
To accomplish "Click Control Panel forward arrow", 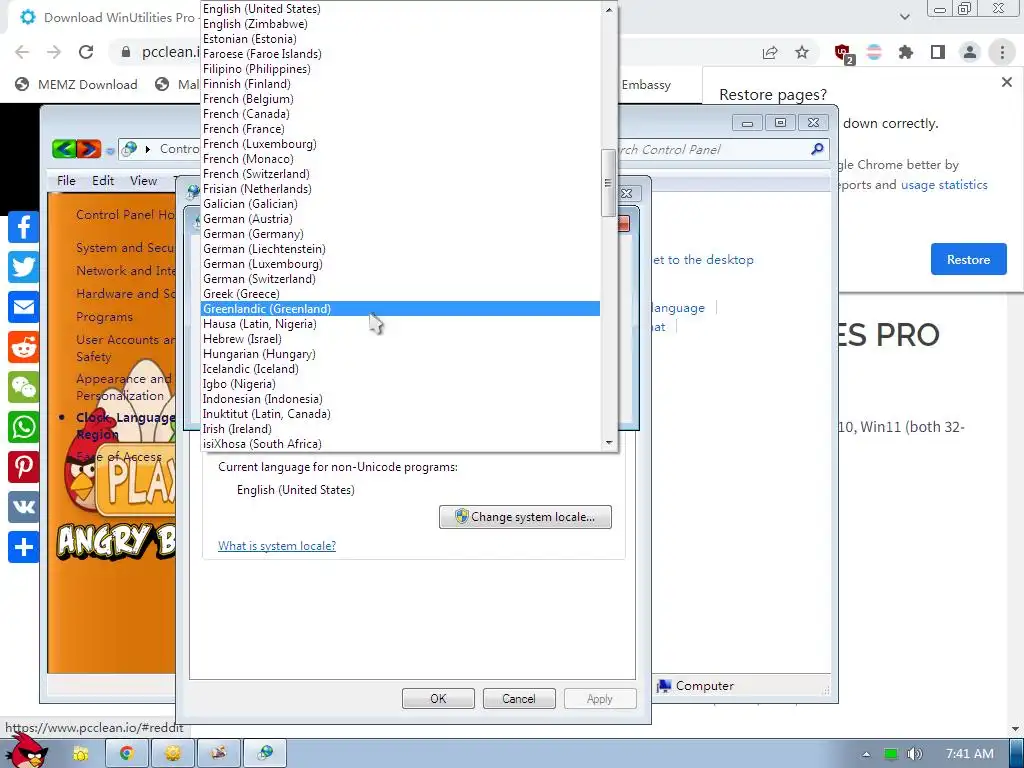I will pyautogui.click(x=89, y=149).
